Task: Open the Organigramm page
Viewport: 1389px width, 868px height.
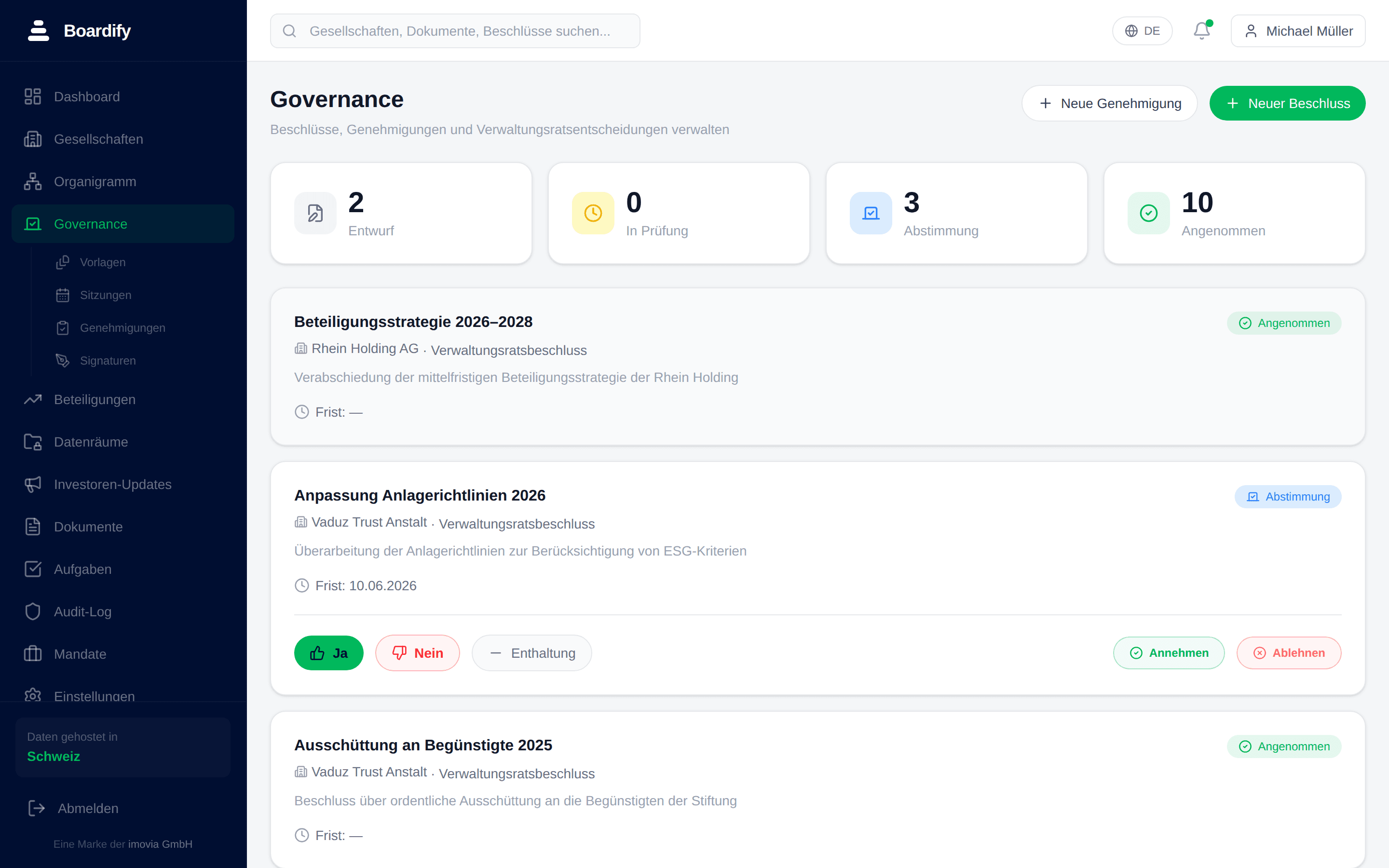Action: pos(123,181)
